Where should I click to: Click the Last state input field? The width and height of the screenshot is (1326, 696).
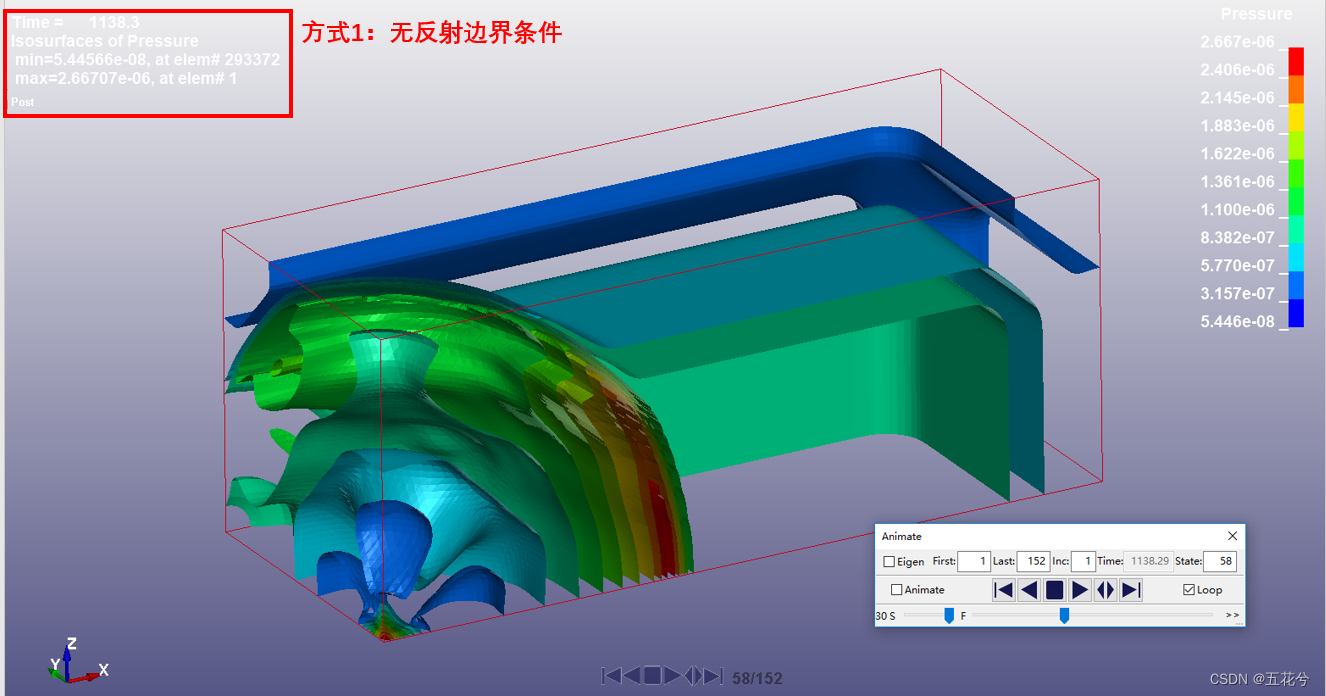tap(1033, 561)
